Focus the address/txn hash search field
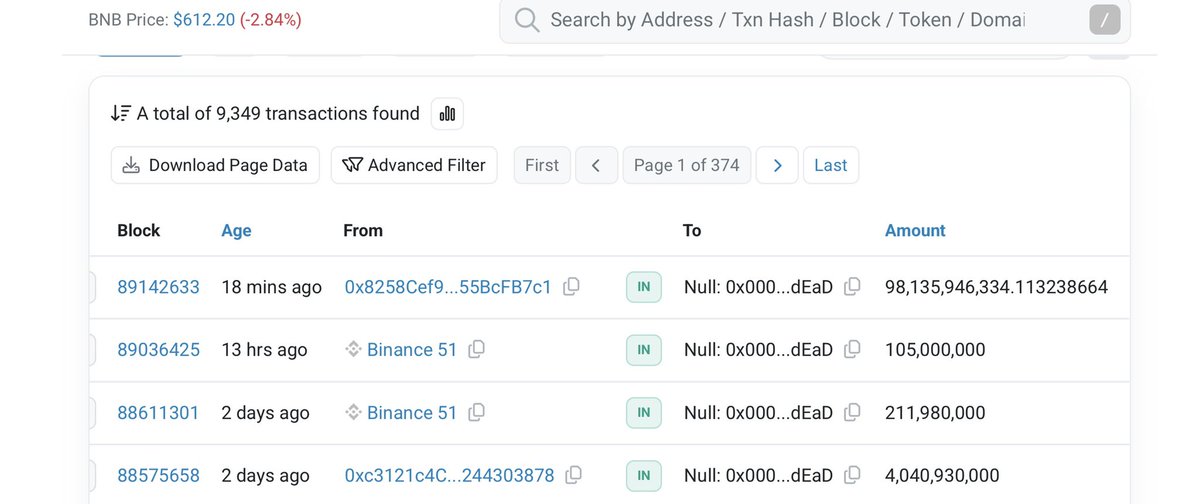 814,20
